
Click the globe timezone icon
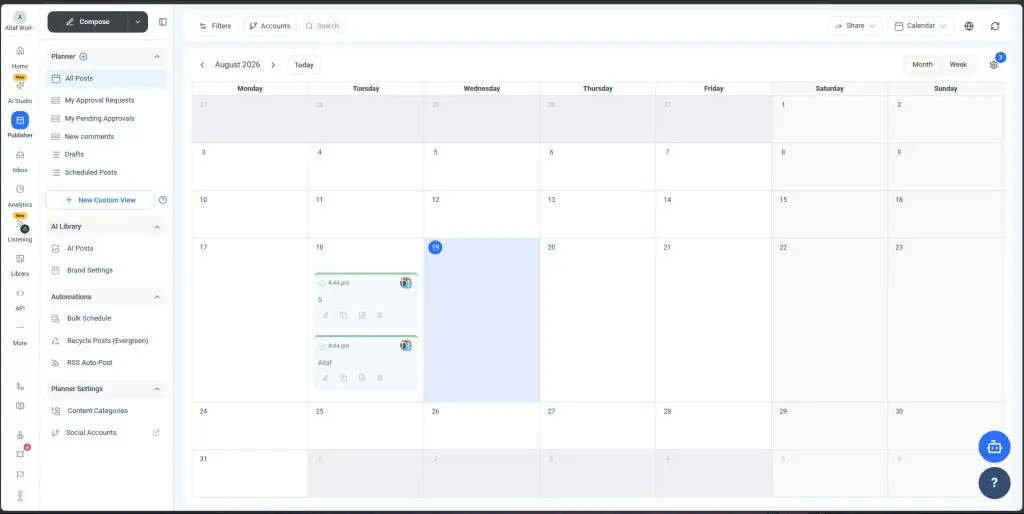pos(968,26)
